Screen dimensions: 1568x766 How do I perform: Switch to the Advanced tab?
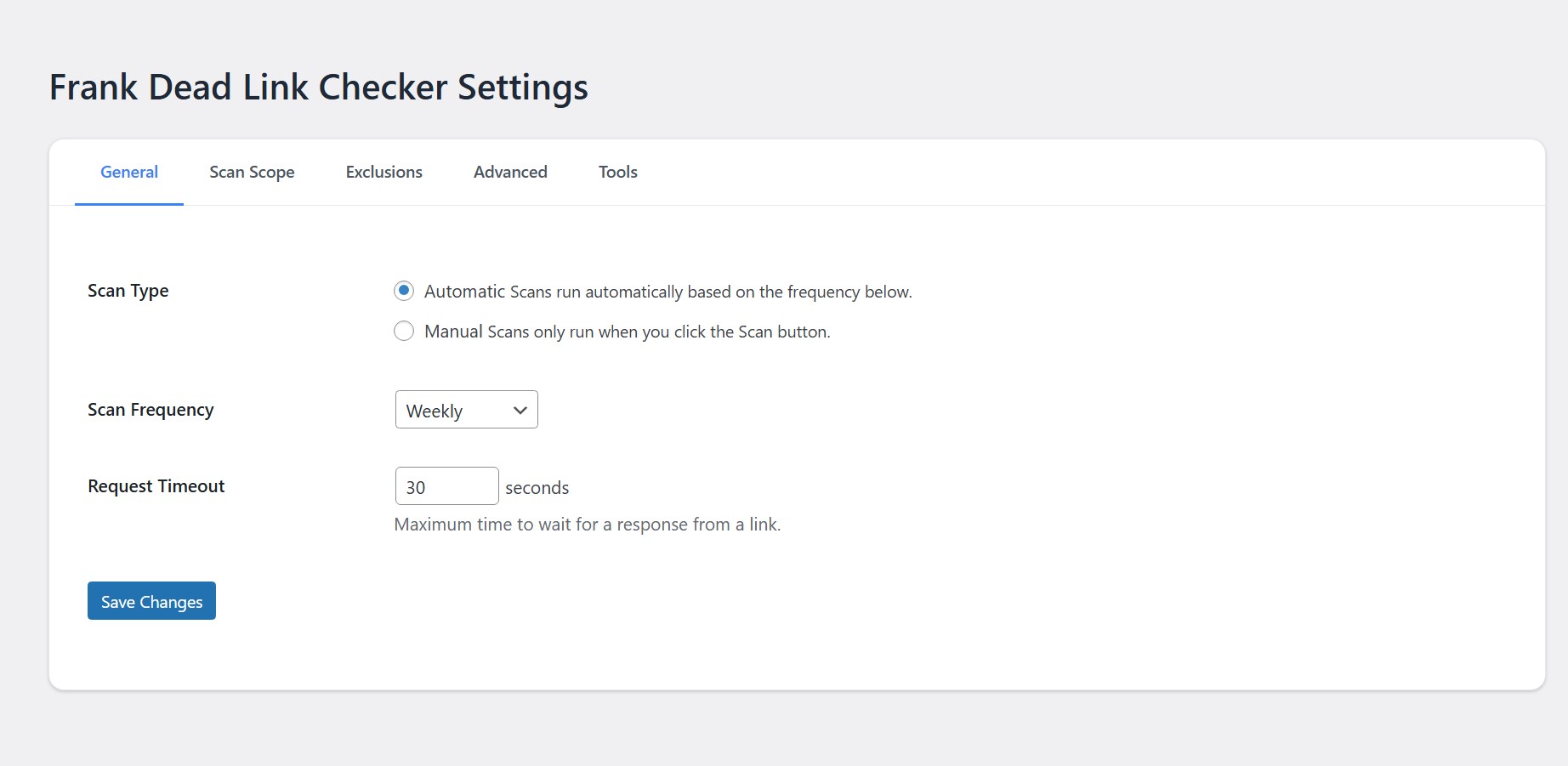pyautogui.click(x=510, y=172)
